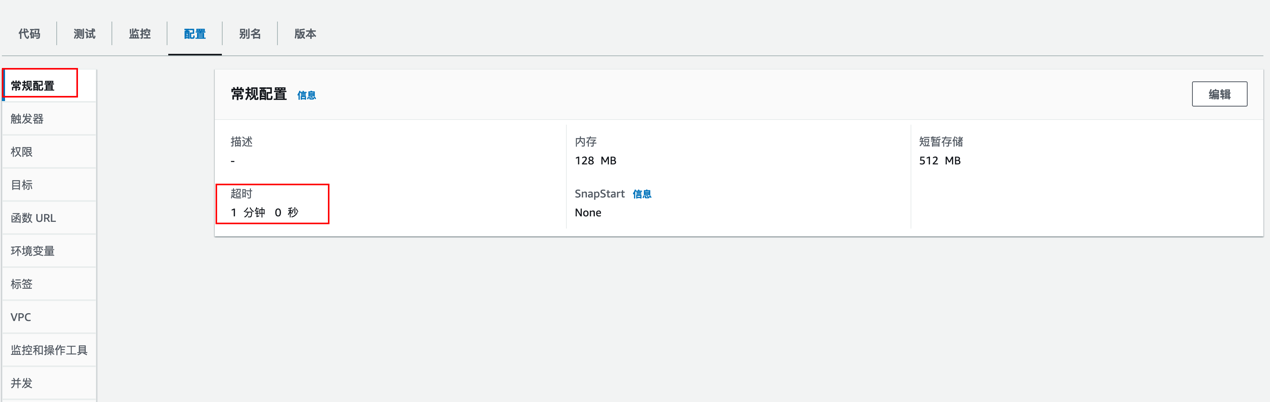
Task: Click the 超时 value 1 分钟 0 秒
Action: [x=264, y=213]
